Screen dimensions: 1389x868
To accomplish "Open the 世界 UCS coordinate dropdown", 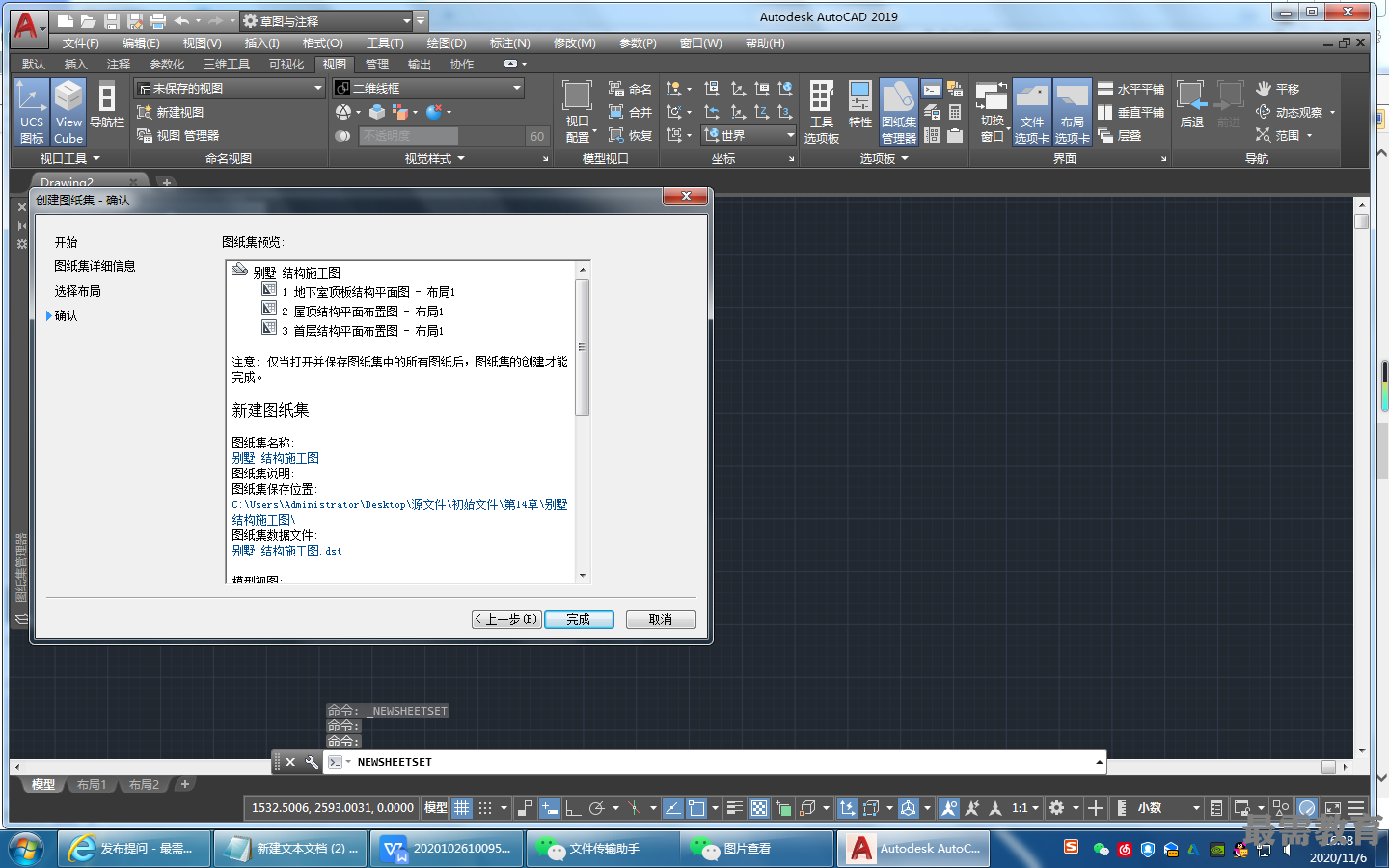I will [x=749, y=136].
